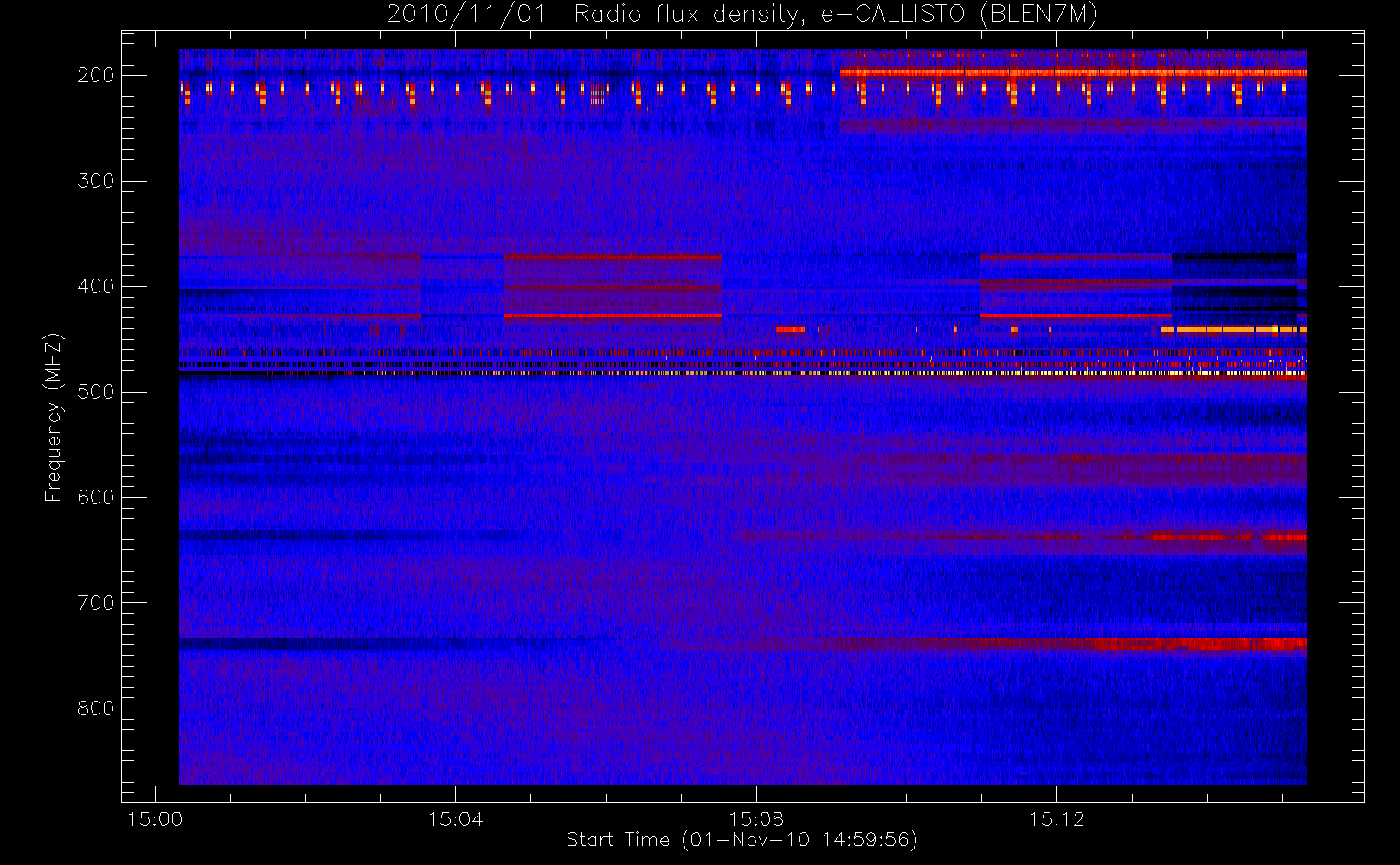Screen dimensions: 1400x865
Task: Click the 15:12 time tick label
Action: [x=1056, y=819]
